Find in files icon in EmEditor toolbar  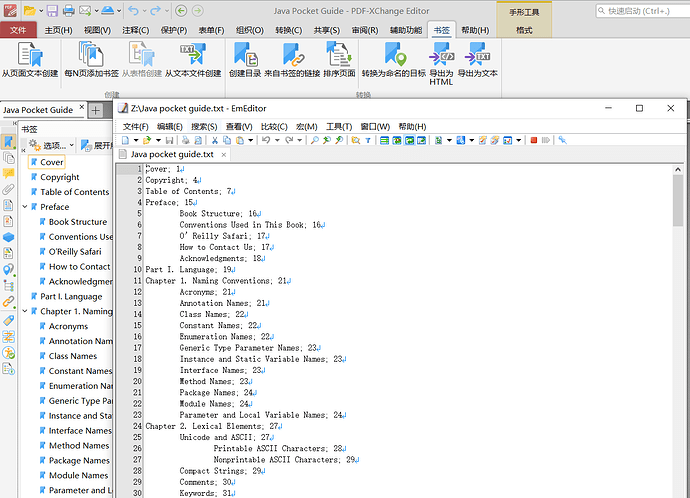point(356,140)
